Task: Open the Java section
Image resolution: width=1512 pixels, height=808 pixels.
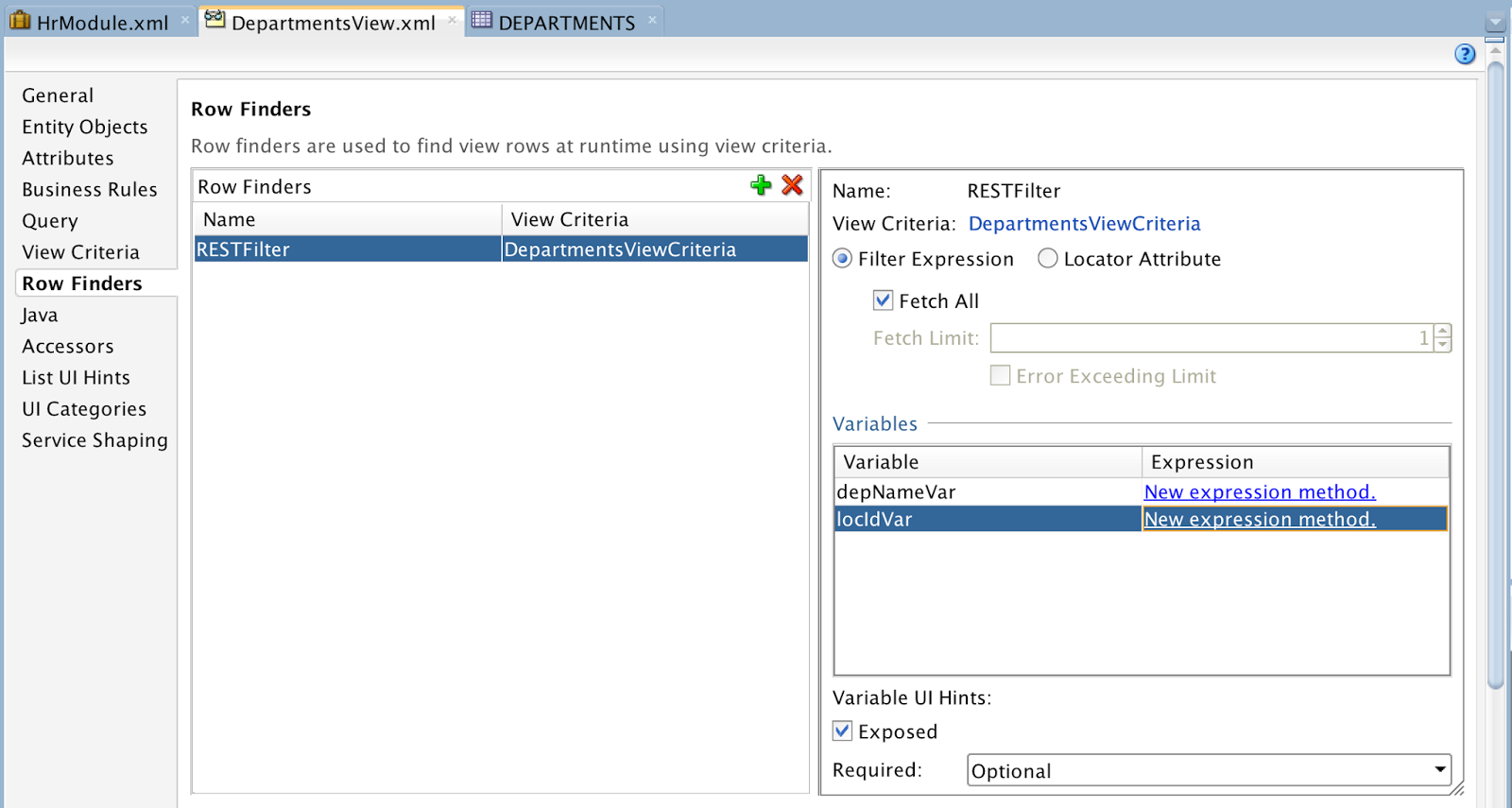Action: click(x=40, y=315)
